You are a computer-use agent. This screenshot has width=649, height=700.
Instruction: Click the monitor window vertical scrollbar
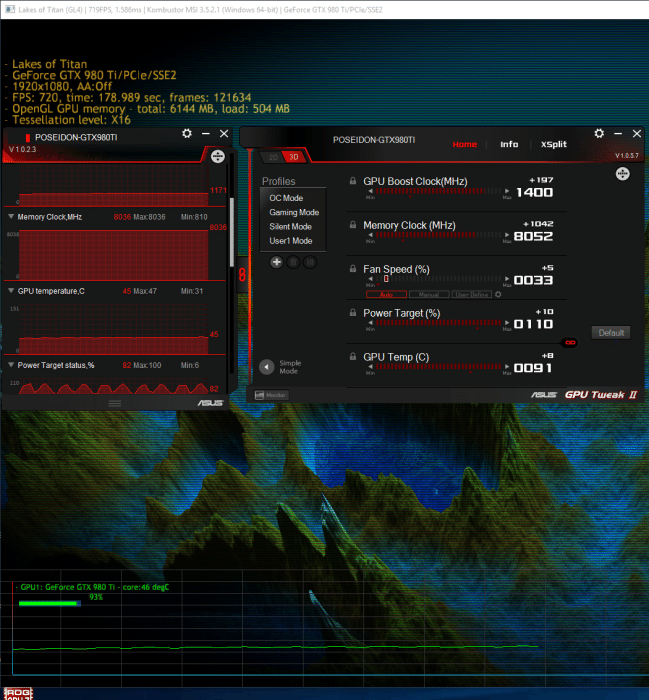click(x=232, y=232)
